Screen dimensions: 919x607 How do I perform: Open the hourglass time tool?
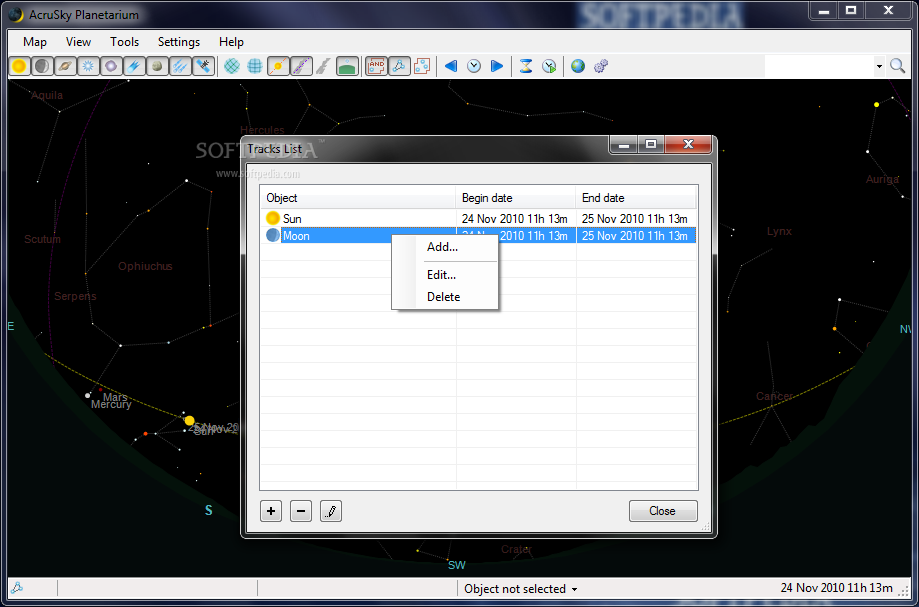point(526,66)
